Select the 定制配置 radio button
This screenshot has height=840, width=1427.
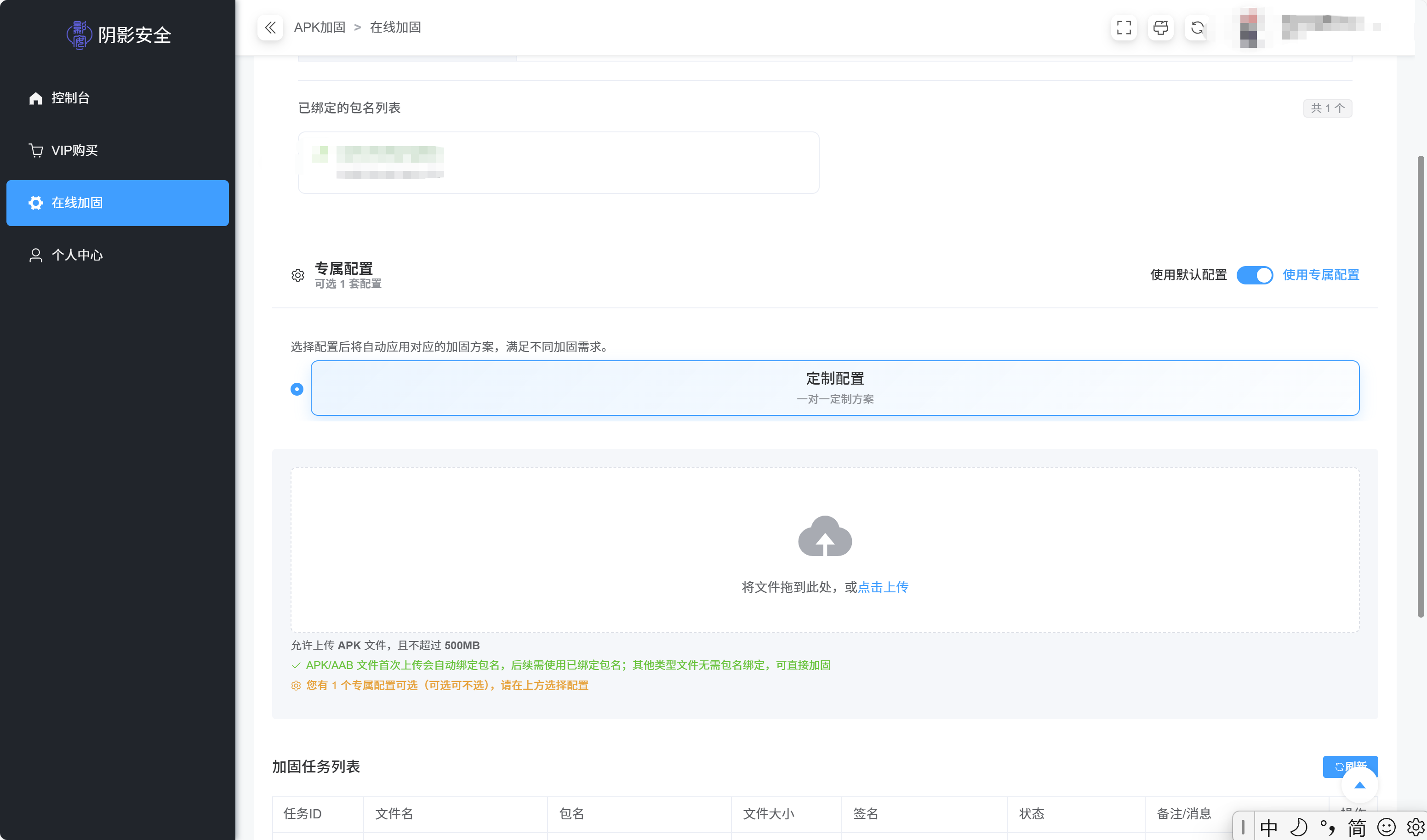(x=297, y=389)
